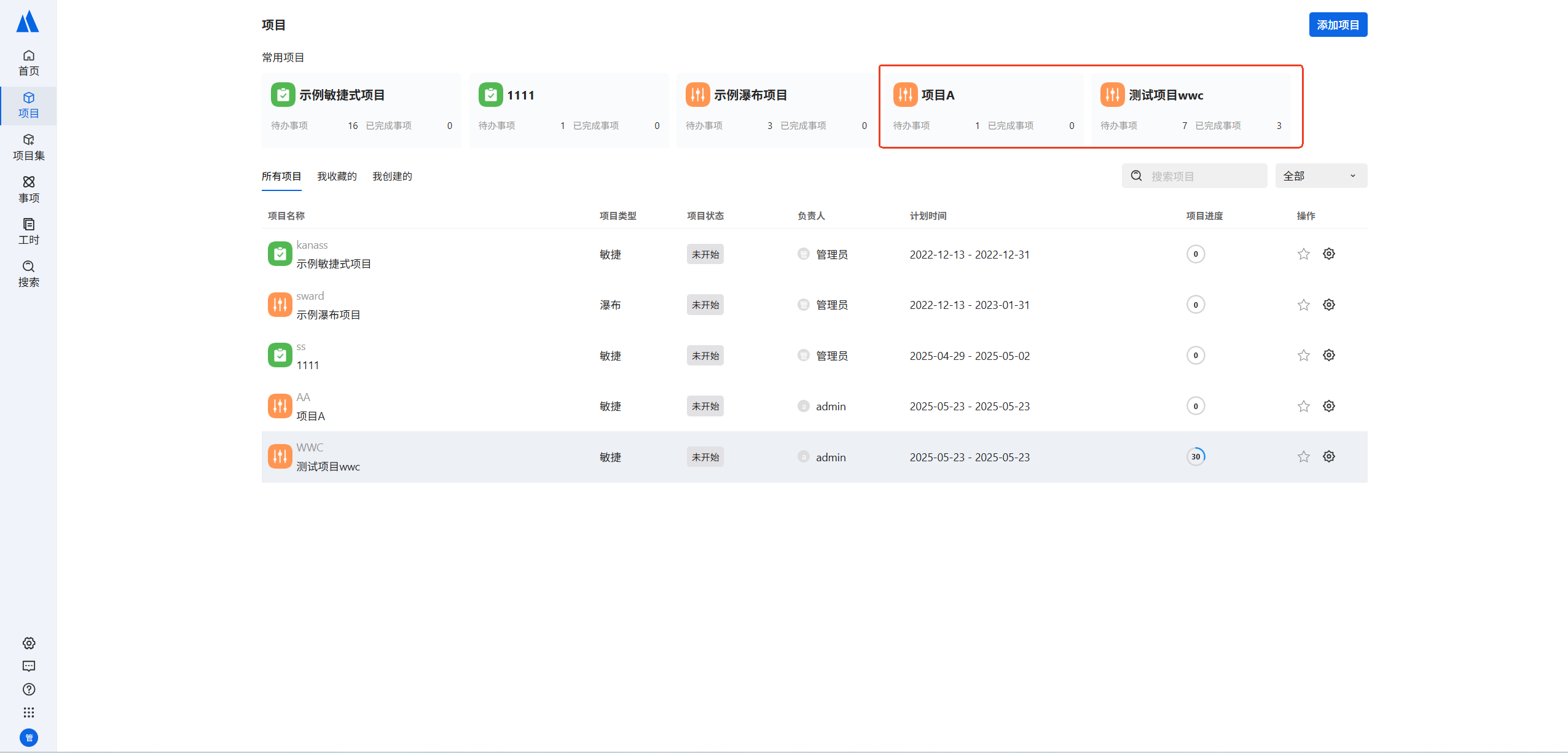Open the help question mark icon
1568x753 pixels.
29,689
